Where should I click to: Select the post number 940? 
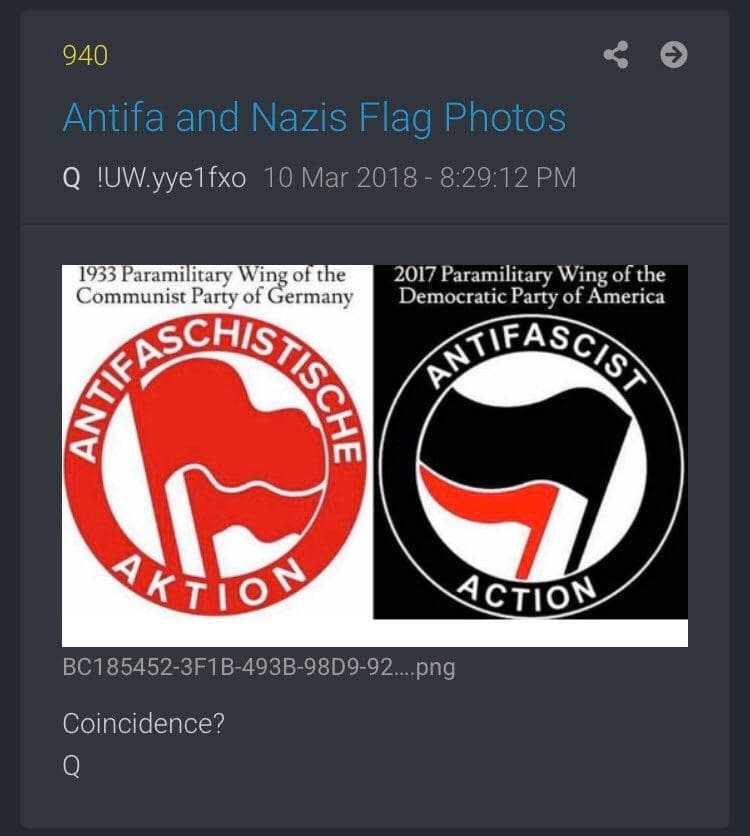tap(85, 56)
